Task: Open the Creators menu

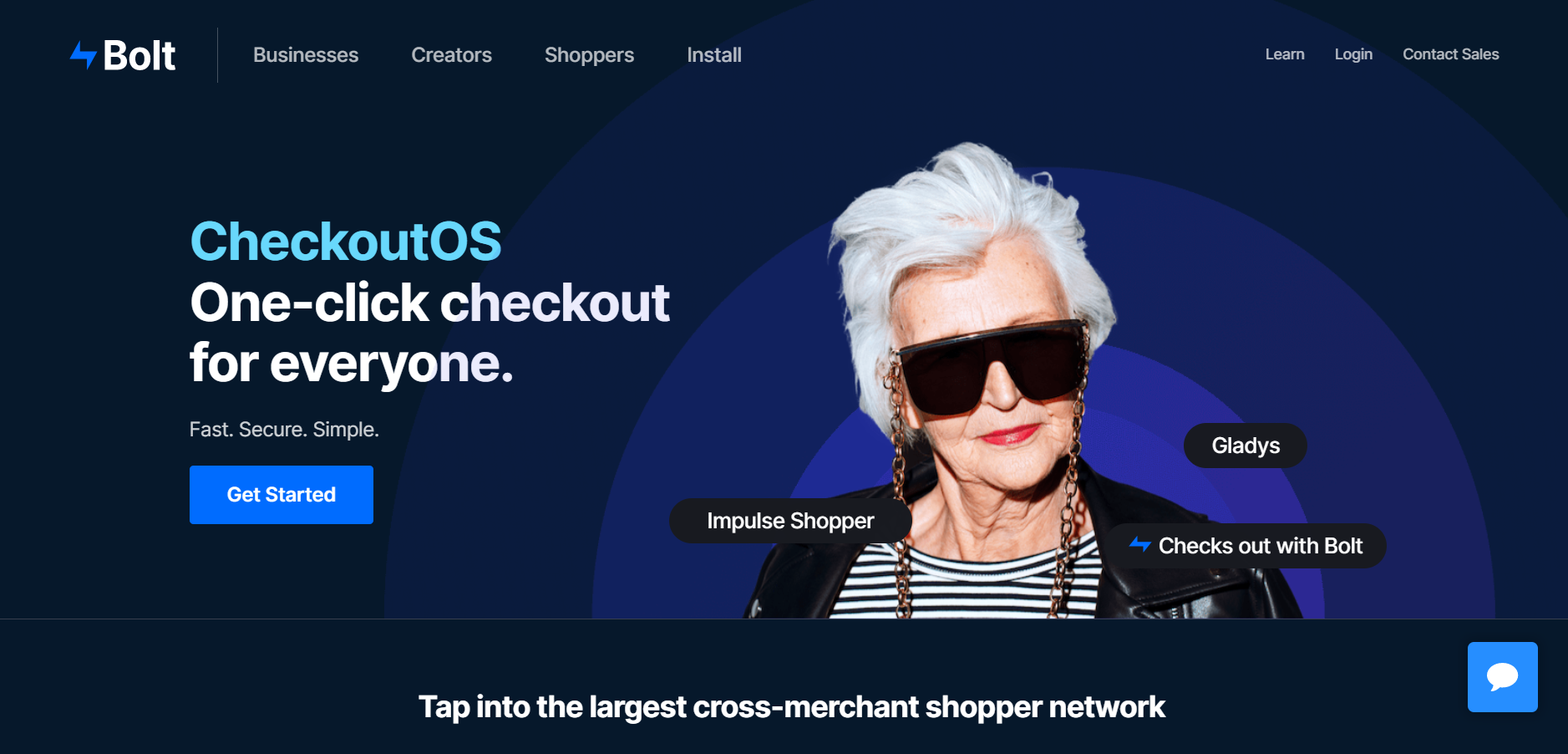Action: (451, 55)
